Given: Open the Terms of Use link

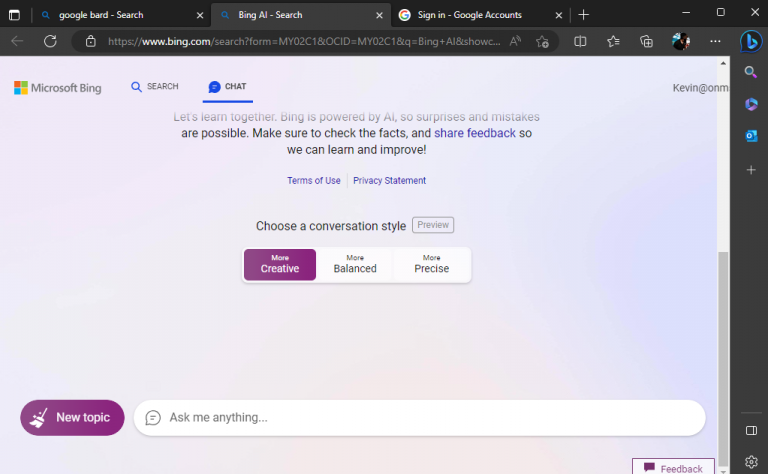Looking at the screenshot, I should pos(313,180).
